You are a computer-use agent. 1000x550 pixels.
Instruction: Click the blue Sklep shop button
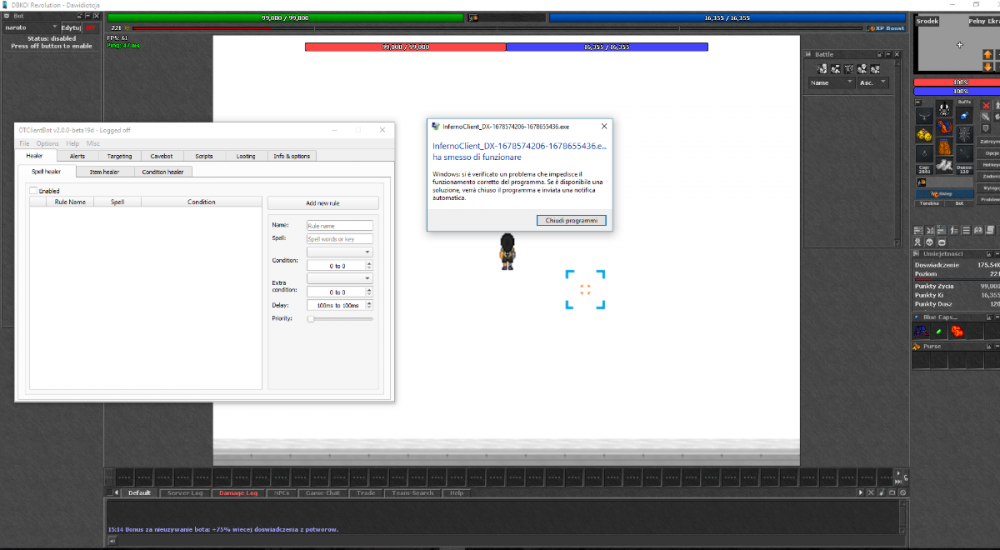[944, 193]
